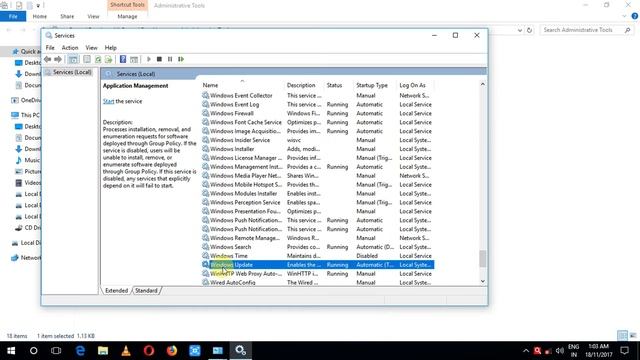Open Services File menu

[50, 48]
